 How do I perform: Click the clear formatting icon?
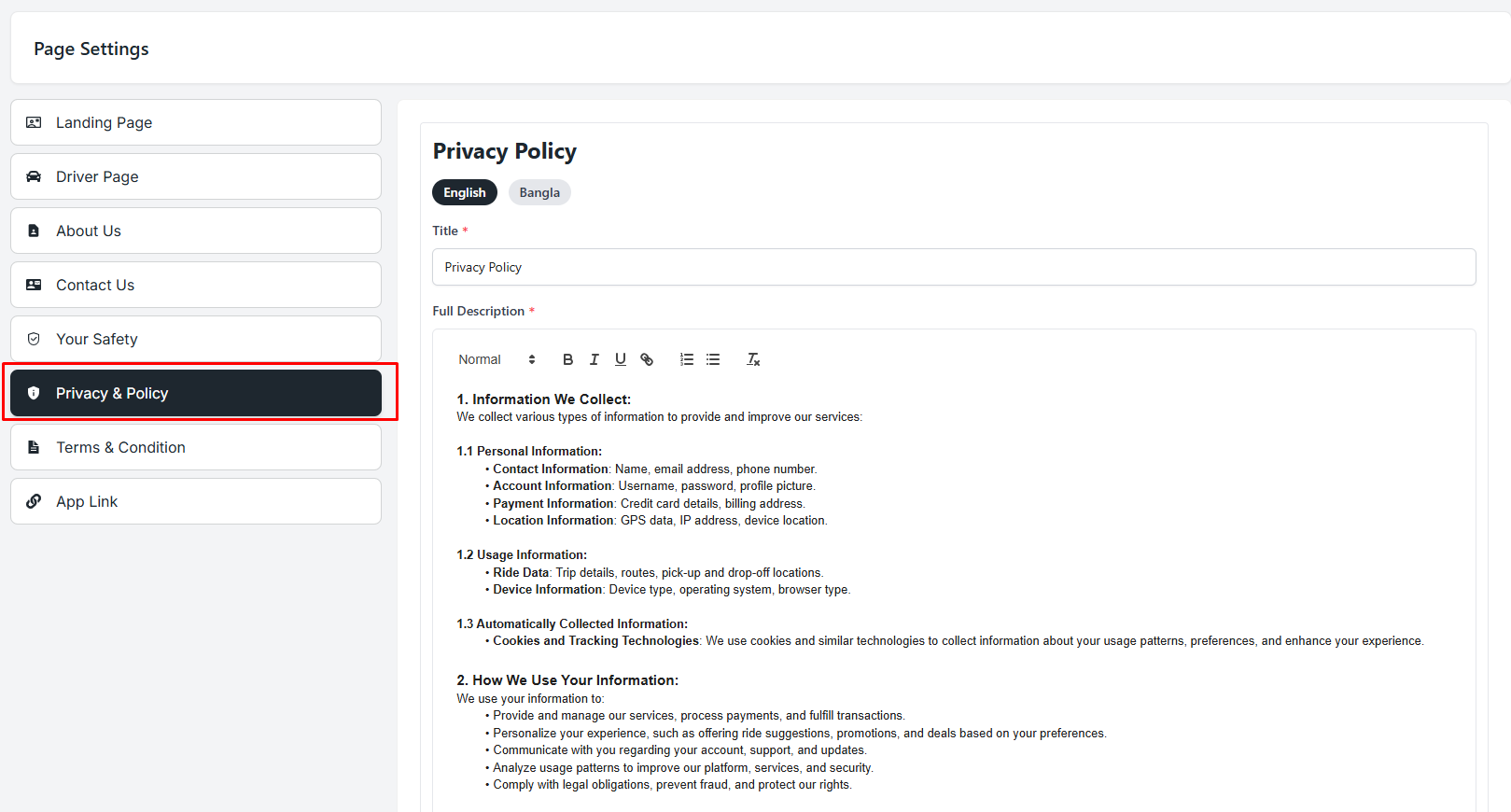tap(753, 359)
